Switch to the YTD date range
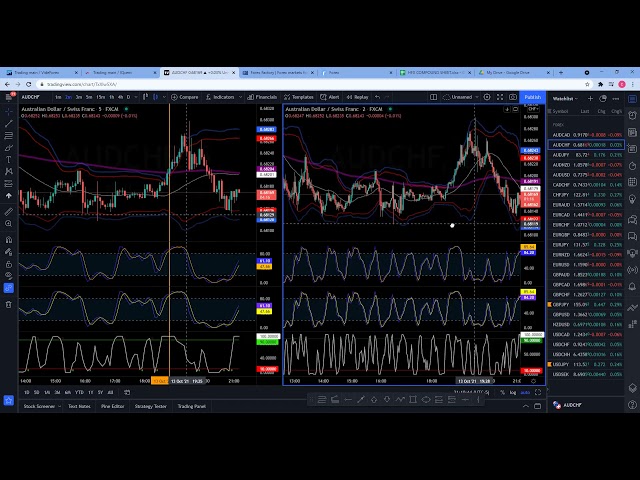This screenshot has width=640, height=480. pos(79,392)
